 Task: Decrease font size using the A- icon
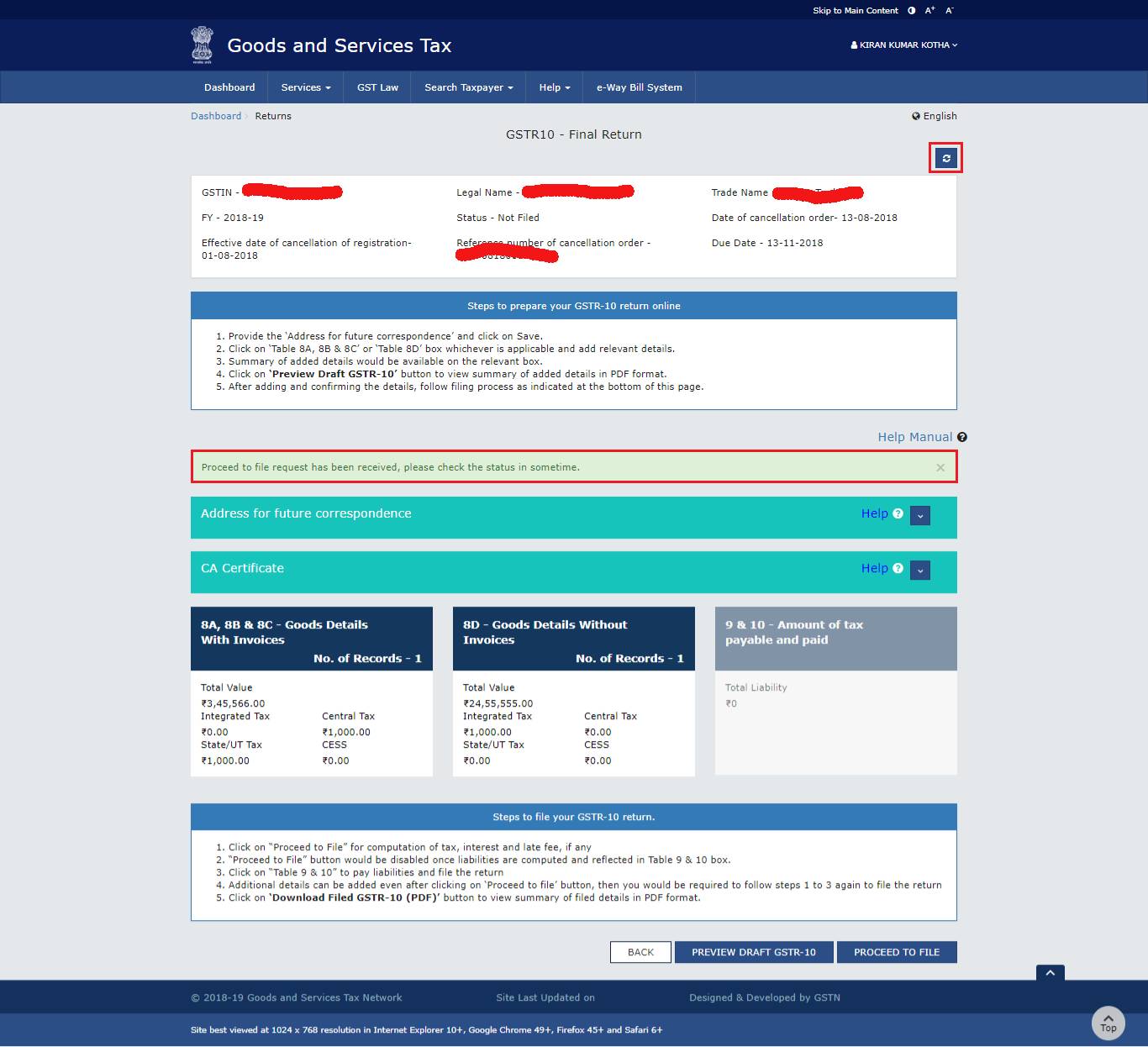point(948,10)
